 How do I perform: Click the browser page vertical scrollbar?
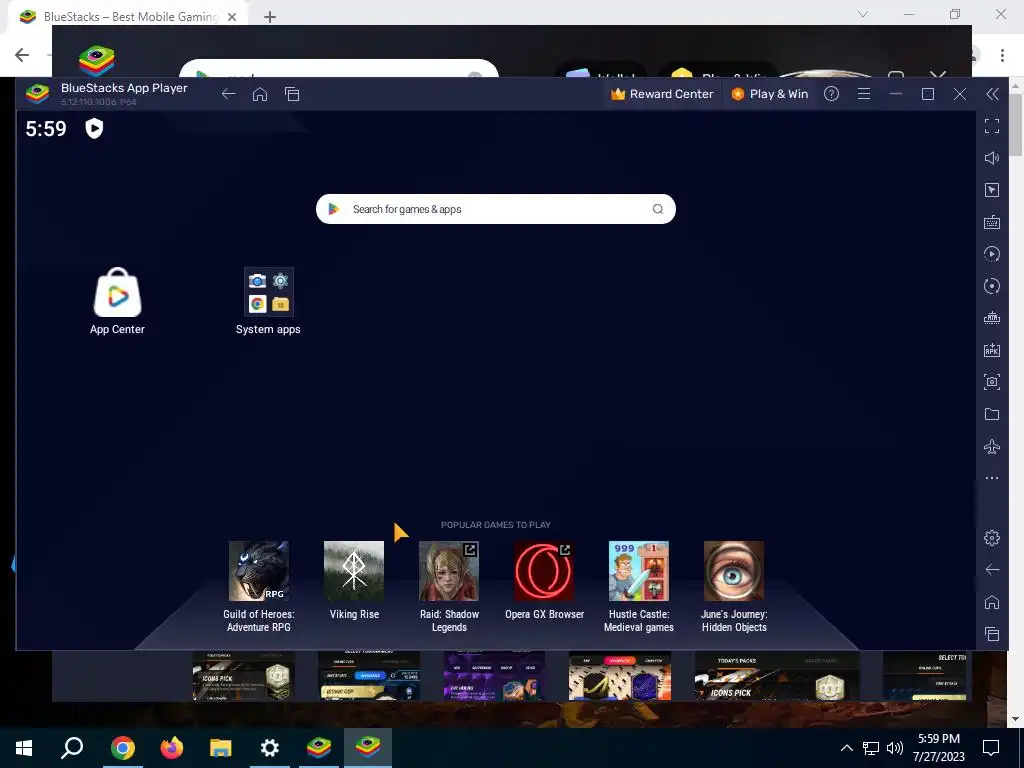coord(1016,124)
